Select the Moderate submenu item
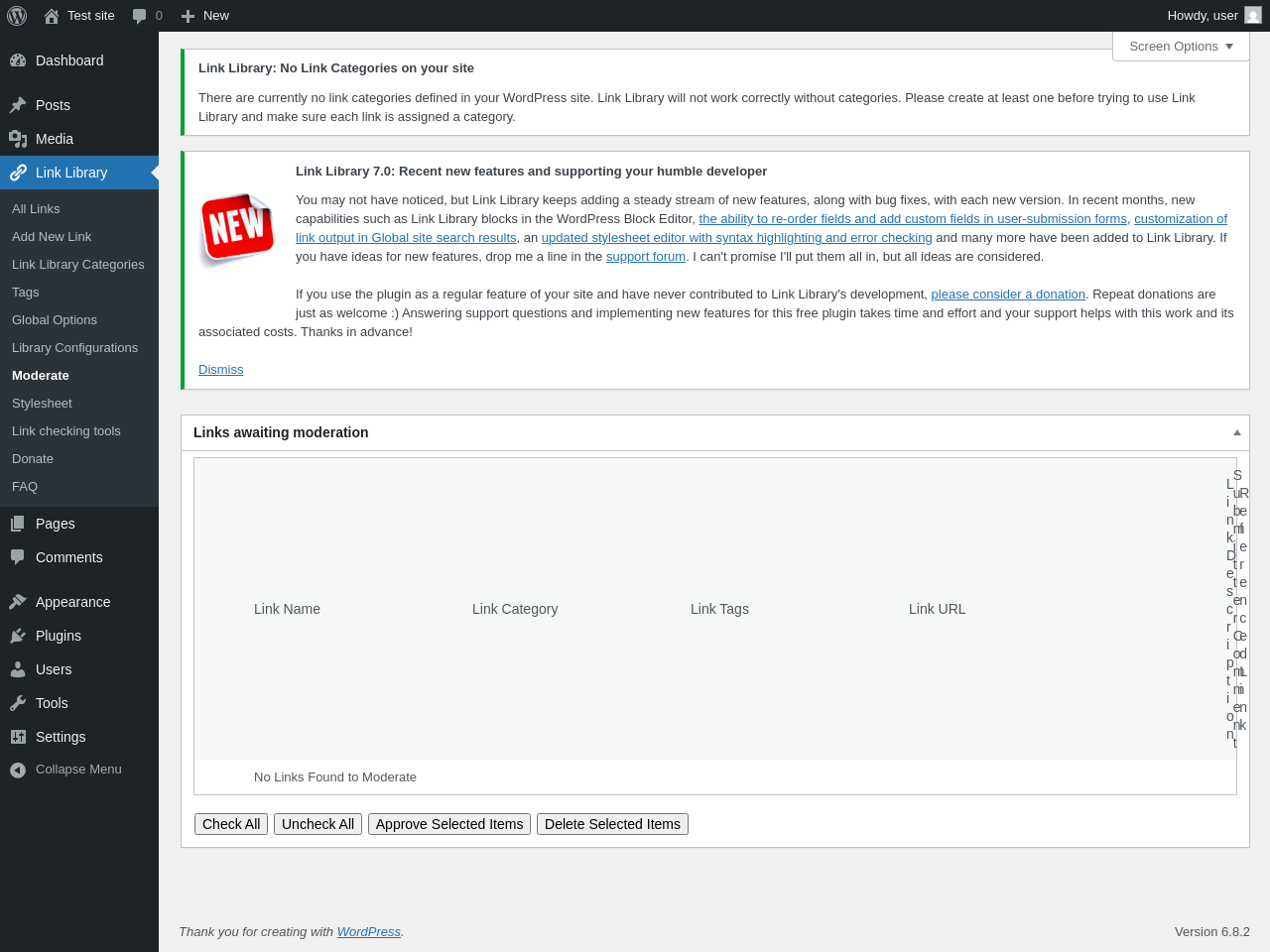 coord(41,376)
